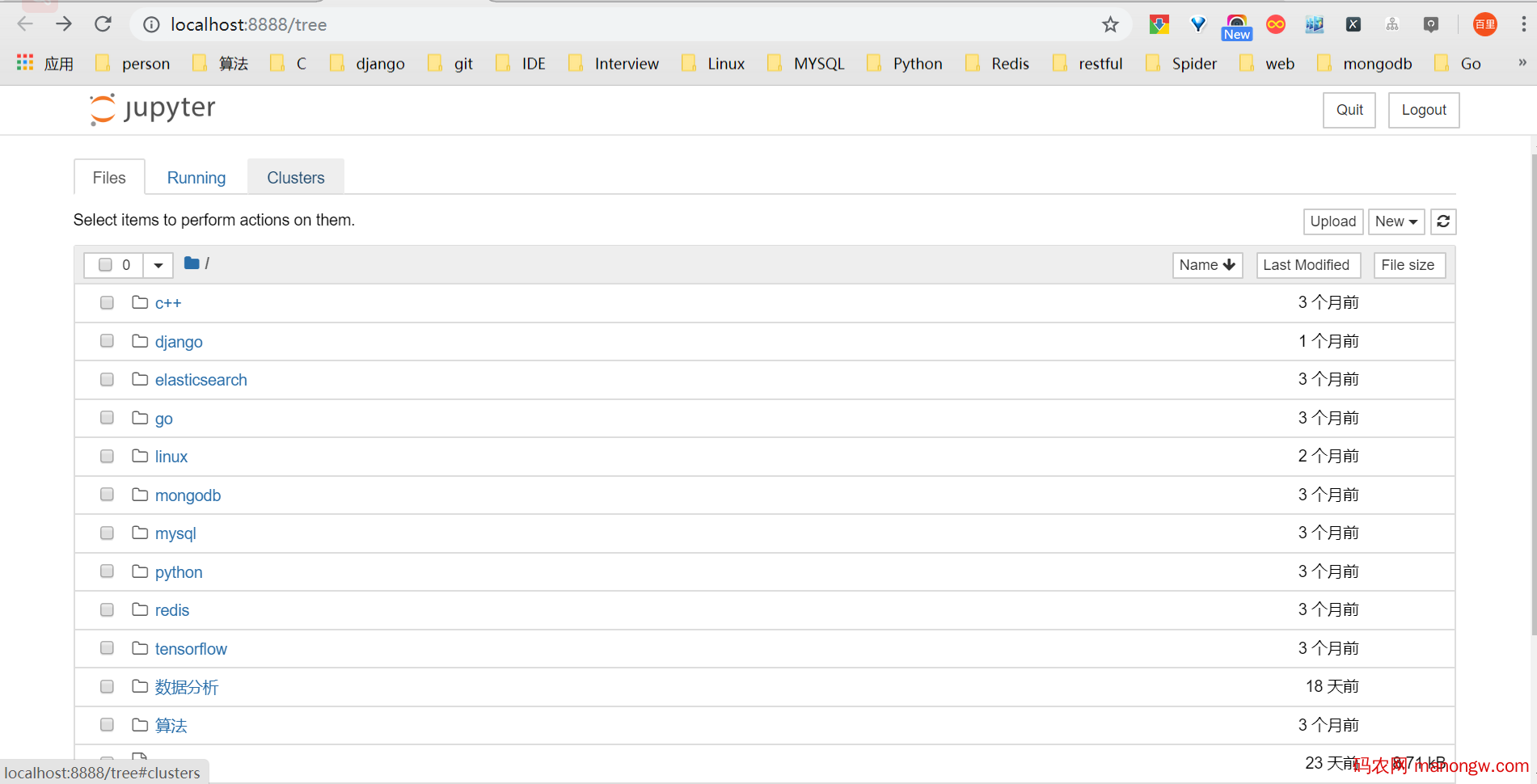This screenshot has width=1537, height=784.
Task: Switch to the Clusters tab
Action: [x=295, y=177]
